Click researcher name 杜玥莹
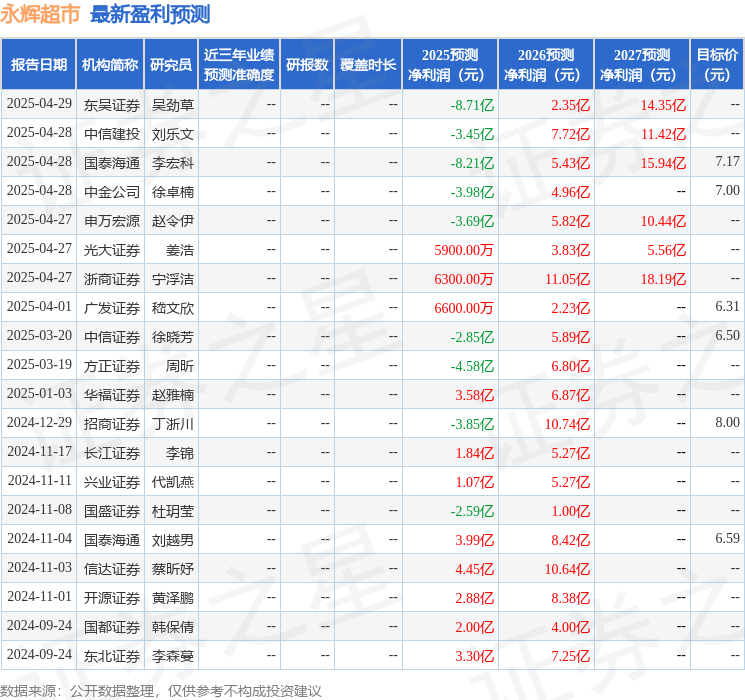The width and height of the screenshot is (745, 700). [172, 511]
